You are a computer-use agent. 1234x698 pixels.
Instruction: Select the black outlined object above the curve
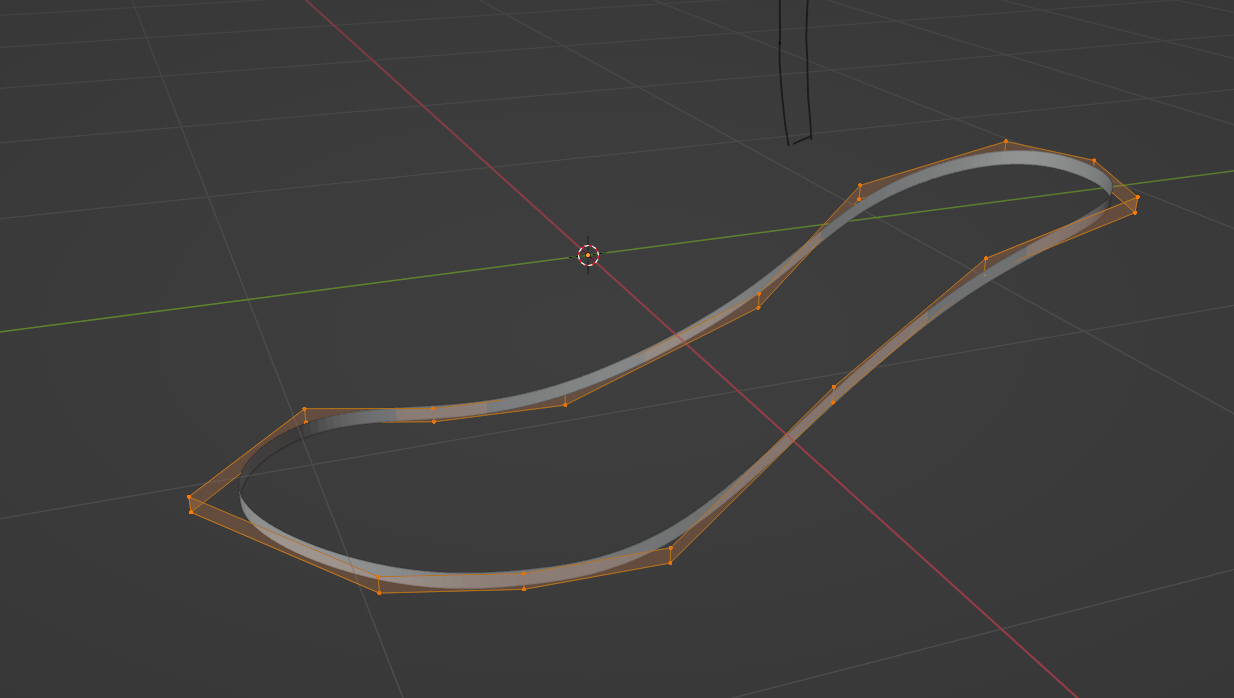tap(796, 72)
